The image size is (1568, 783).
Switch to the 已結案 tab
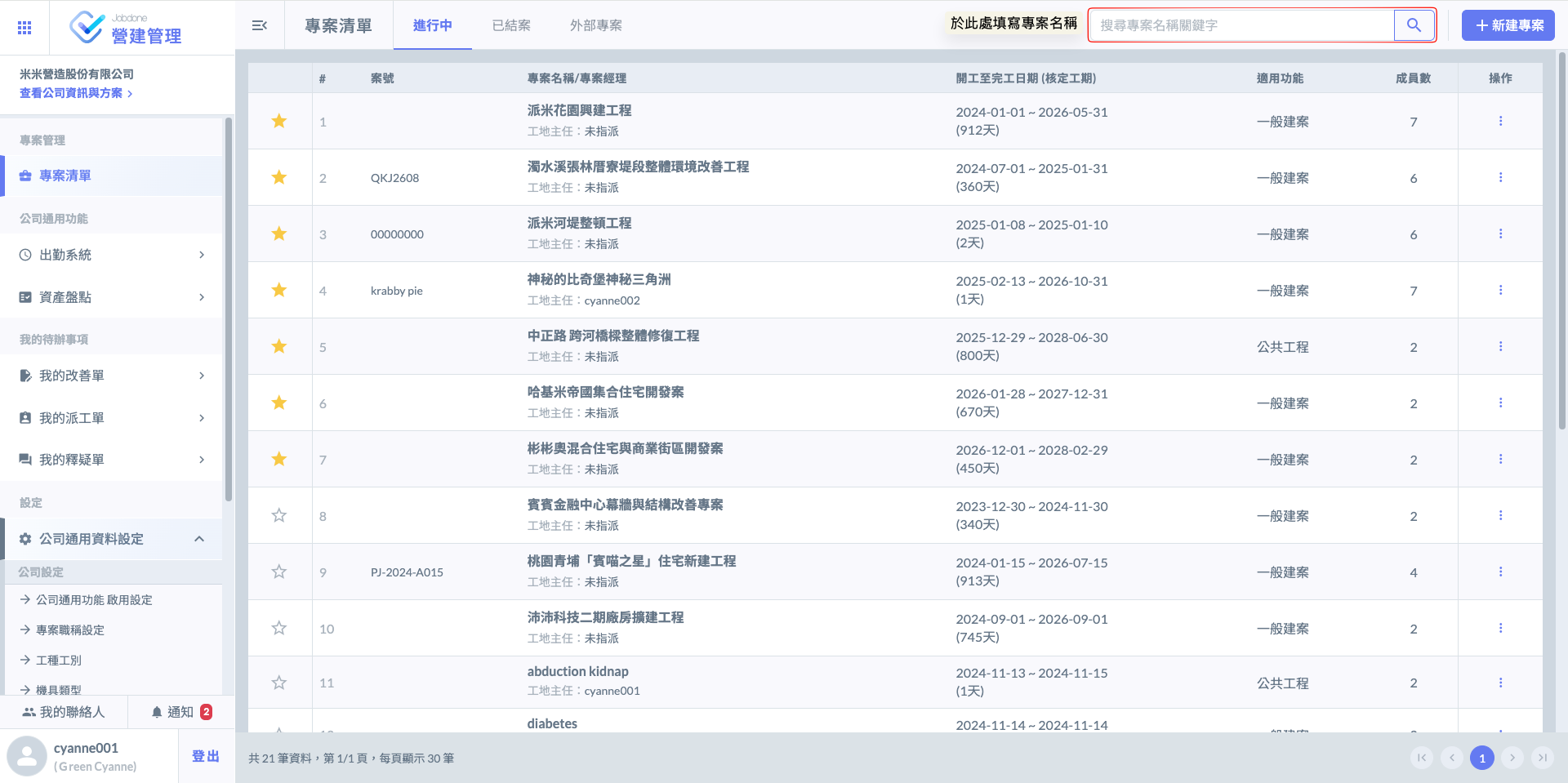[511, 25]
